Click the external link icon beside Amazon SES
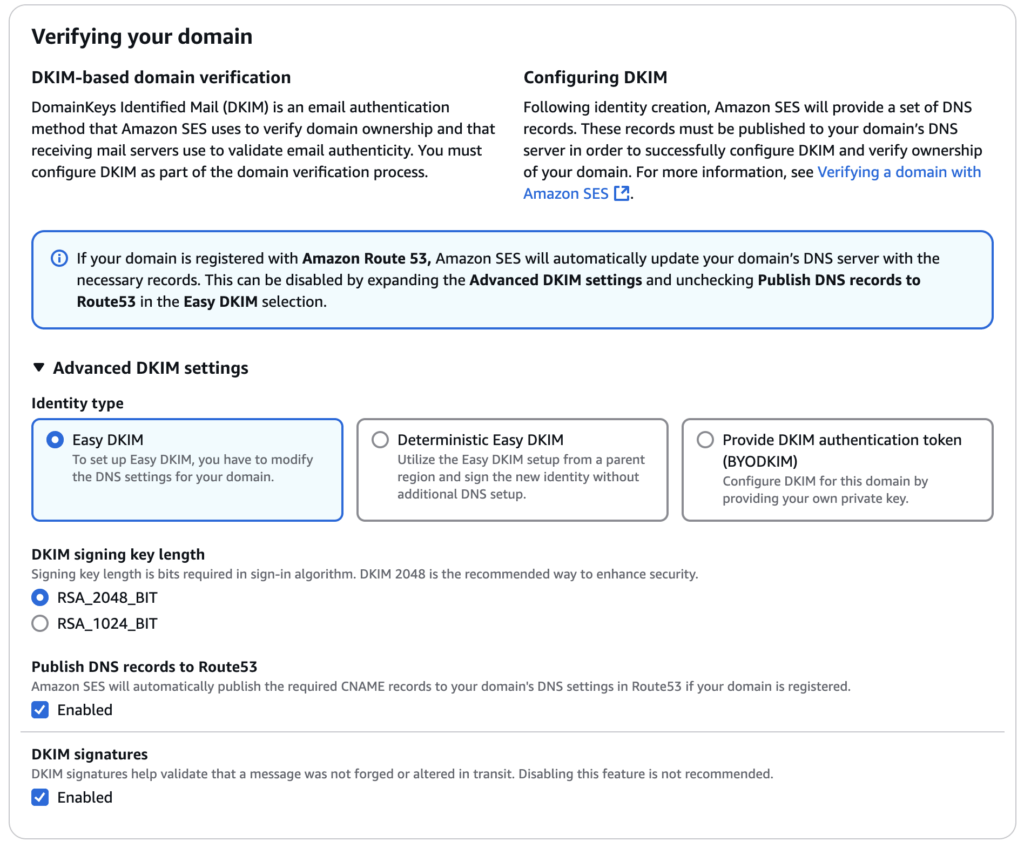Image resolution: width=1024 pixels, height=848 pixels. point(622,194)
